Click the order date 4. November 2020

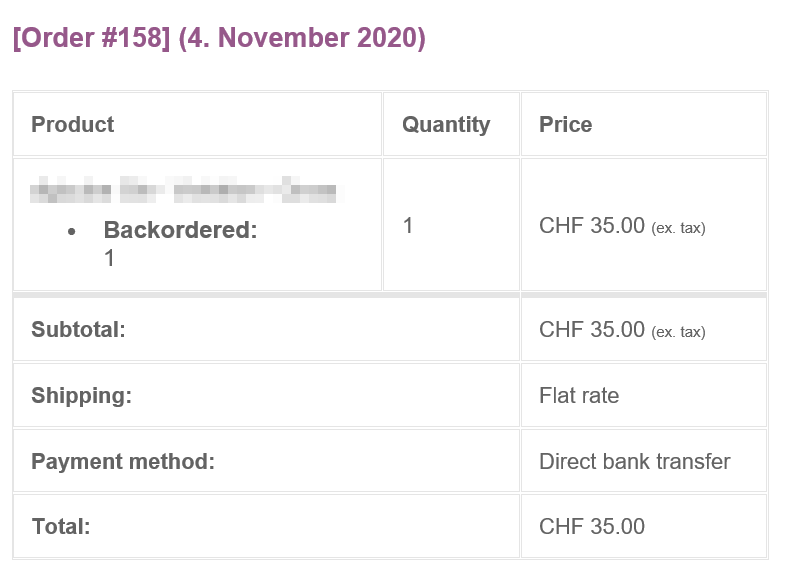click(301, 38)
